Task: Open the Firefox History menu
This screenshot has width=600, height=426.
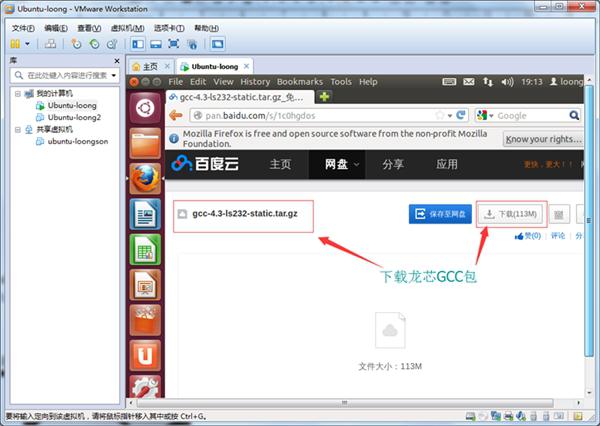Action: (255, 82)
